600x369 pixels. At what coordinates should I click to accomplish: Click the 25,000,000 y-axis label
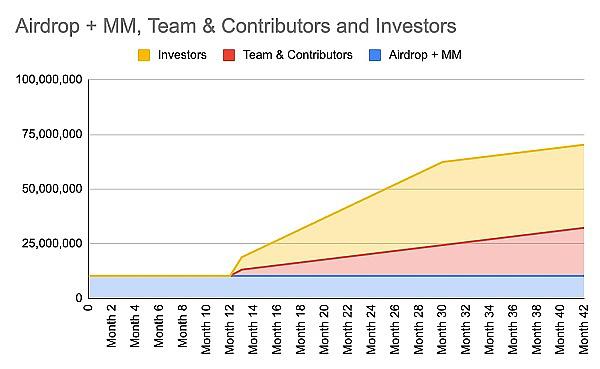point(52,243)
